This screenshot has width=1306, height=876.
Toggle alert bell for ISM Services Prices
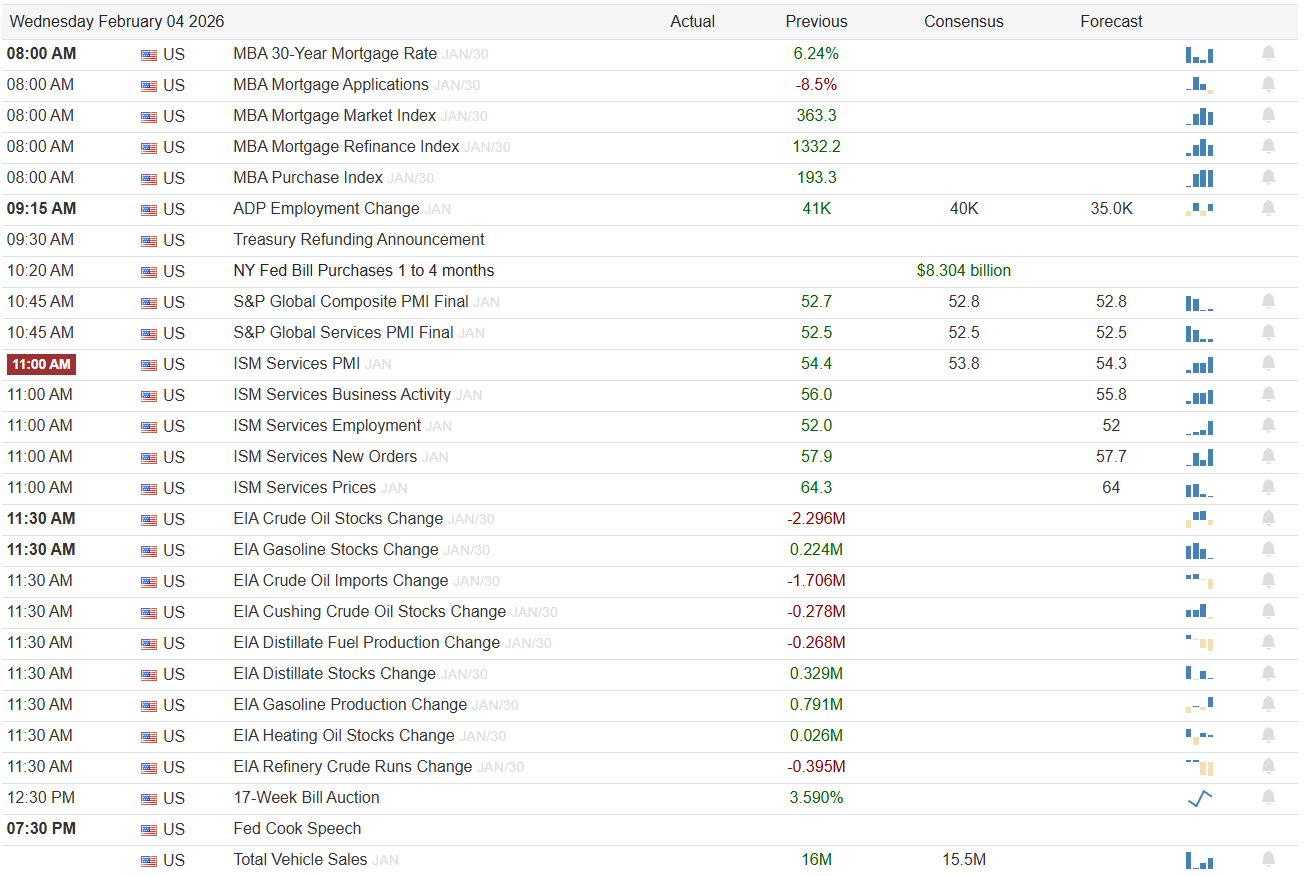click(1268, 487)
